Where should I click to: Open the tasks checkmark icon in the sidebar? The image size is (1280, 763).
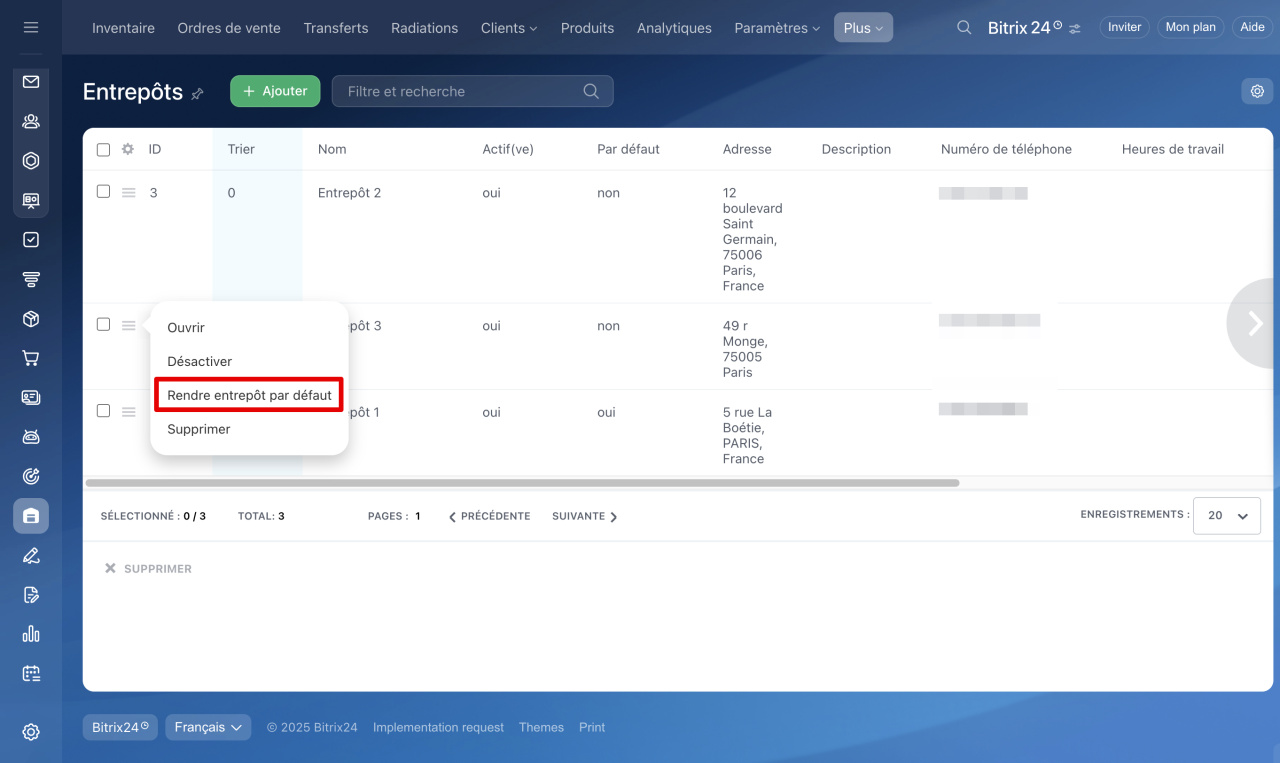[x=31, y=240]
